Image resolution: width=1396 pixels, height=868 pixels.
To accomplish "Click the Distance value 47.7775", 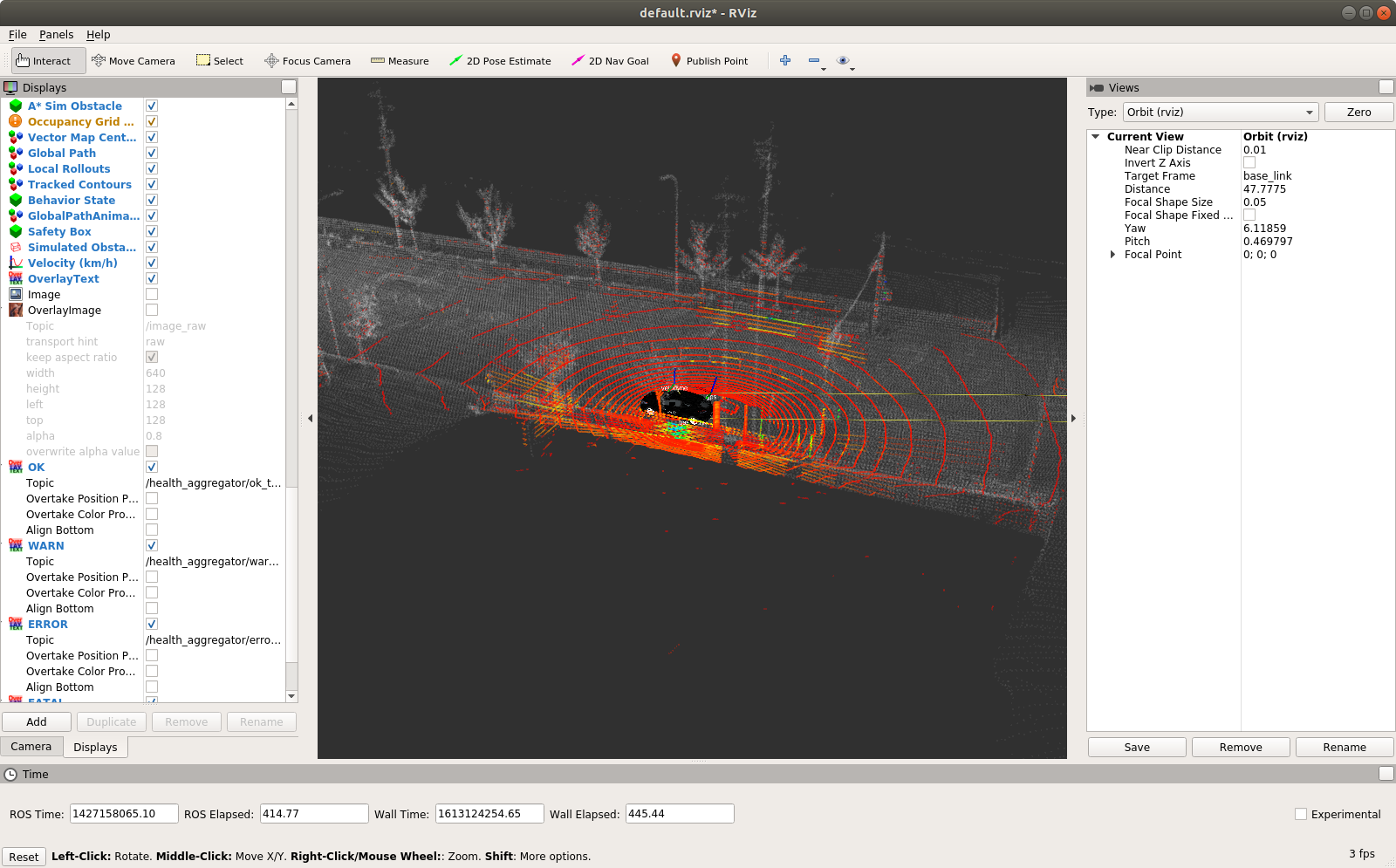I will click(x=1265, y=189).
